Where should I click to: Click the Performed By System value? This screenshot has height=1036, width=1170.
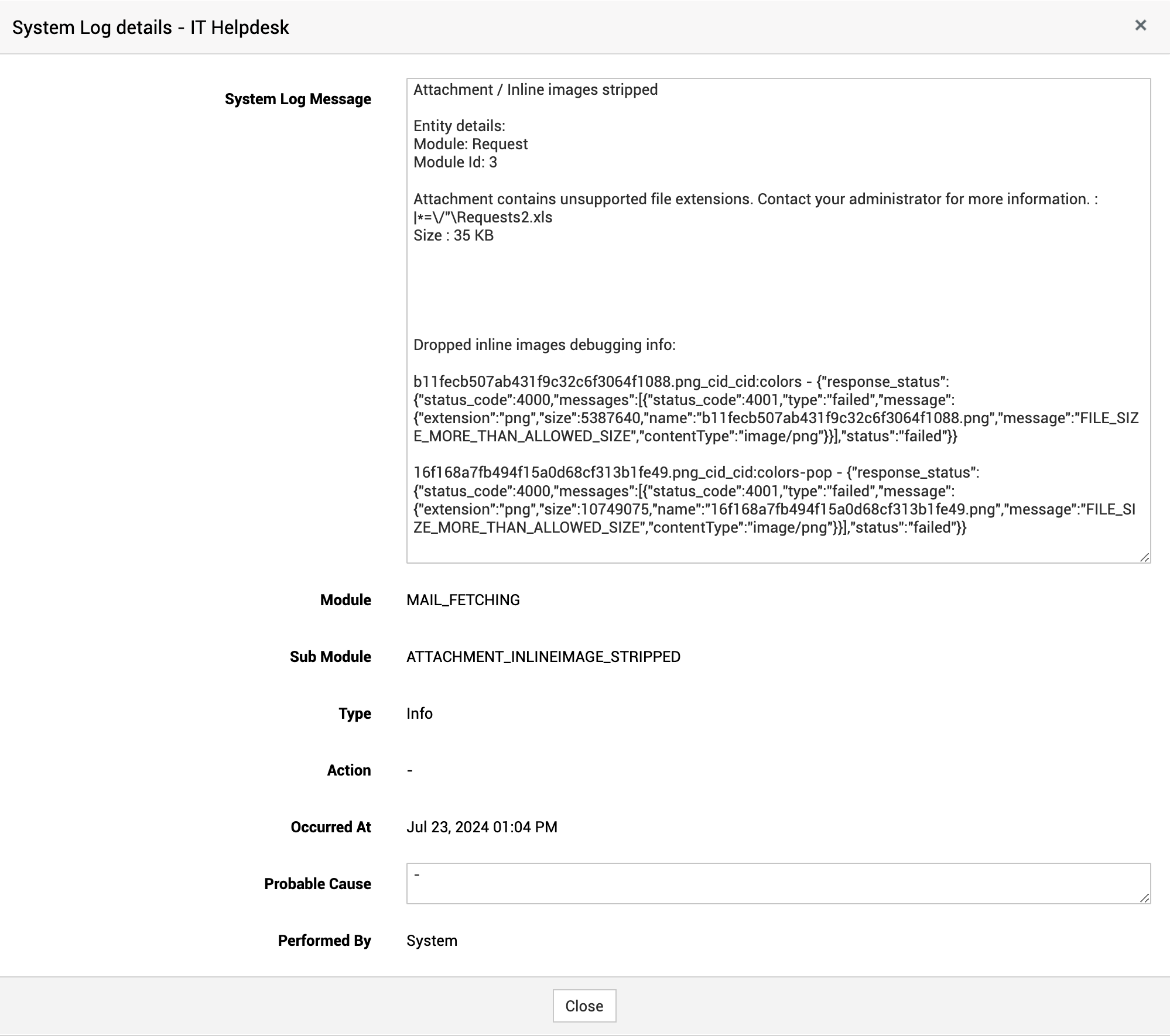click(x=432, y=941)
